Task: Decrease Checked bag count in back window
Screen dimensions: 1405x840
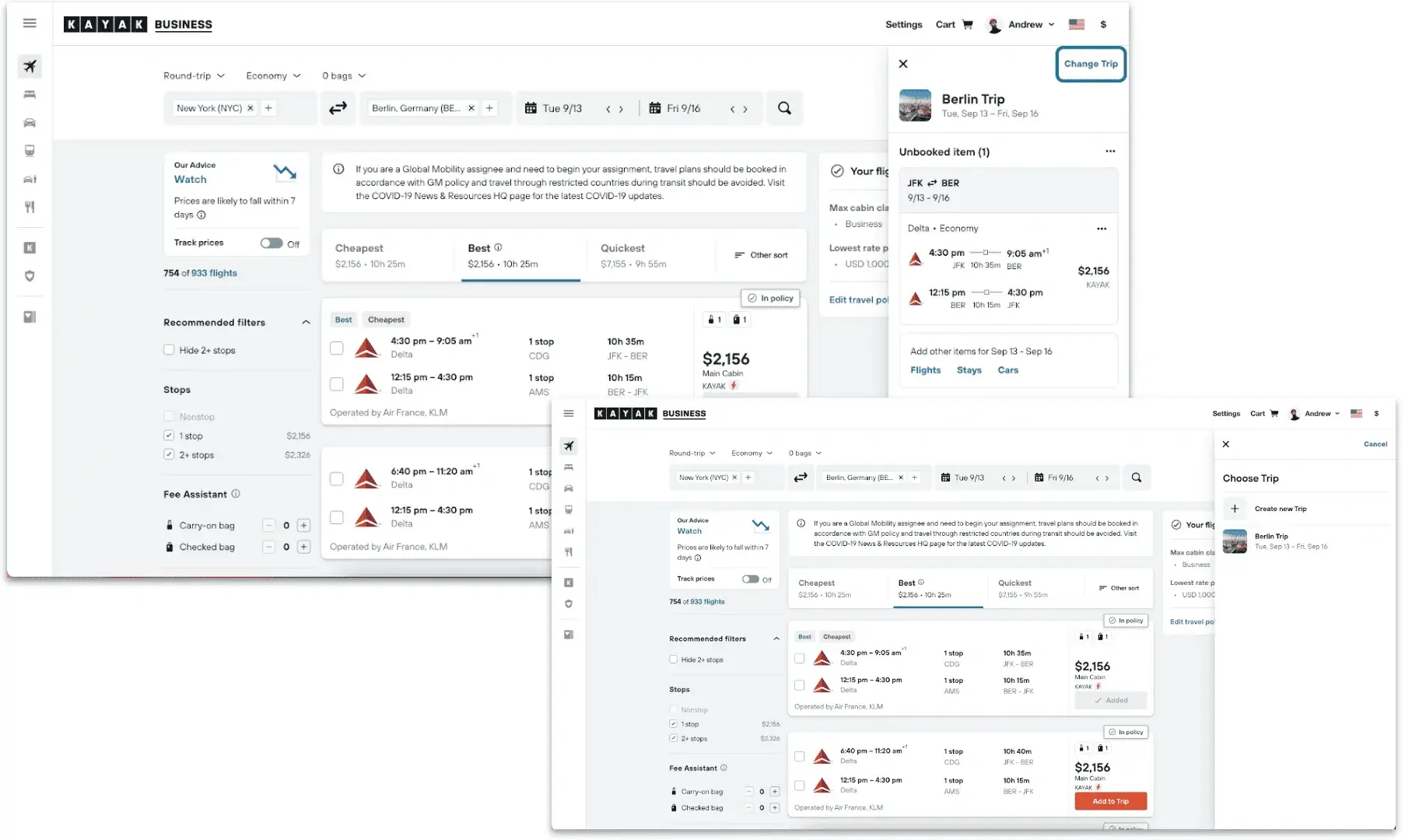Action: point(268,547)
